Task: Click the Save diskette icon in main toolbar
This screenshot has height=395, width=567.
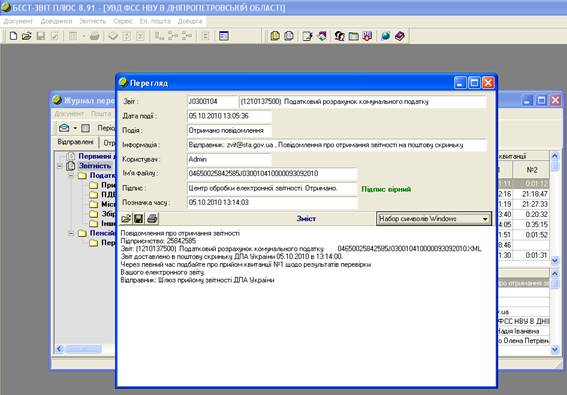Action: point(40,36)
